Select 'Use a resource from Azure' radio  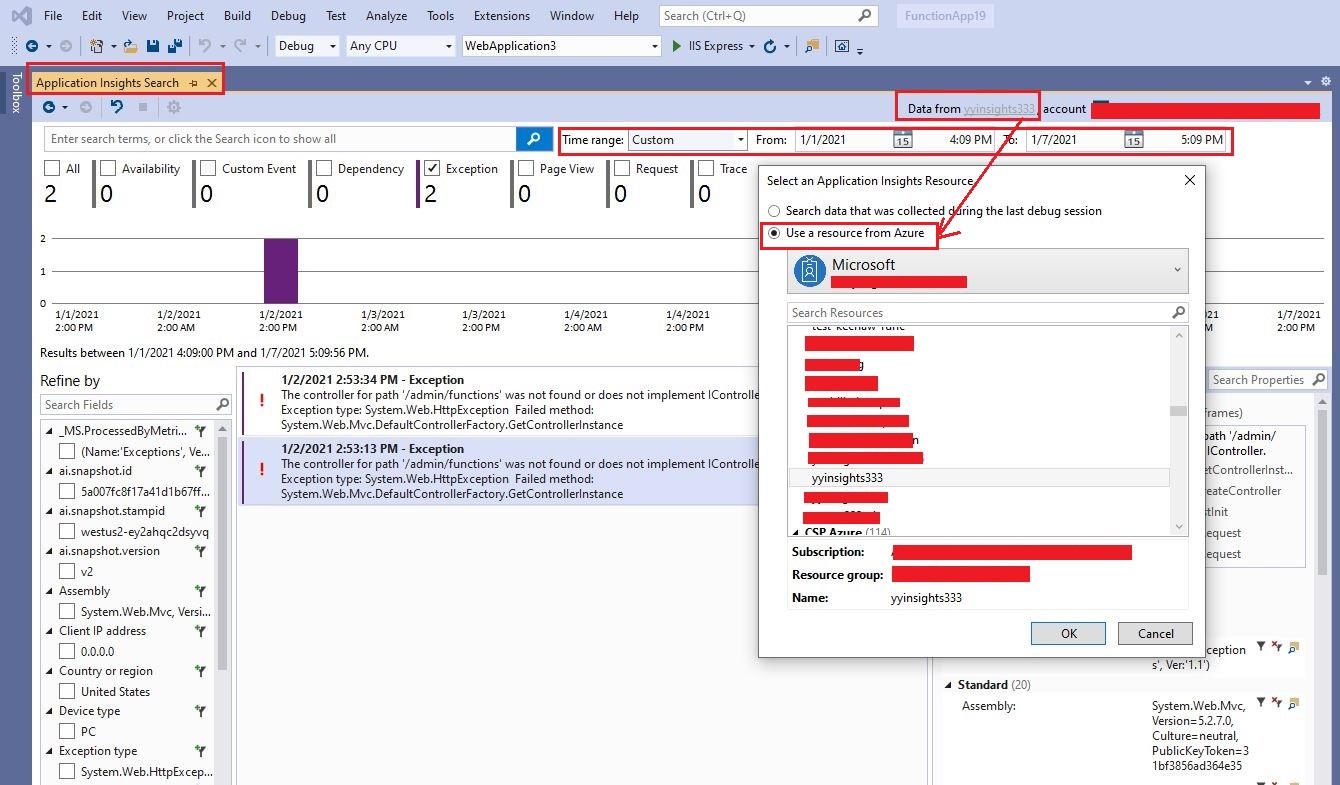point(774,233)
